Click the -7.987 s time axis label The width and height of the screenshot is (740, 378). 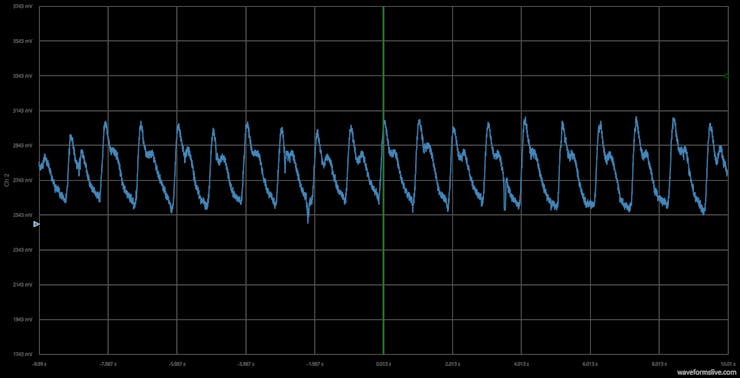(x=108, y=364)
